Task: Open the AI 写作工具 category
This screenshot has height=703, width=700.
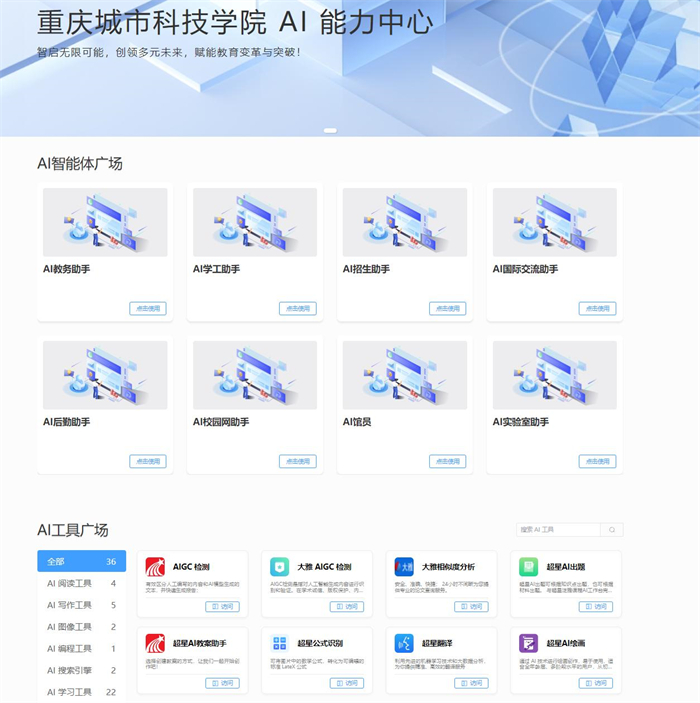Action: click(81, 605)
